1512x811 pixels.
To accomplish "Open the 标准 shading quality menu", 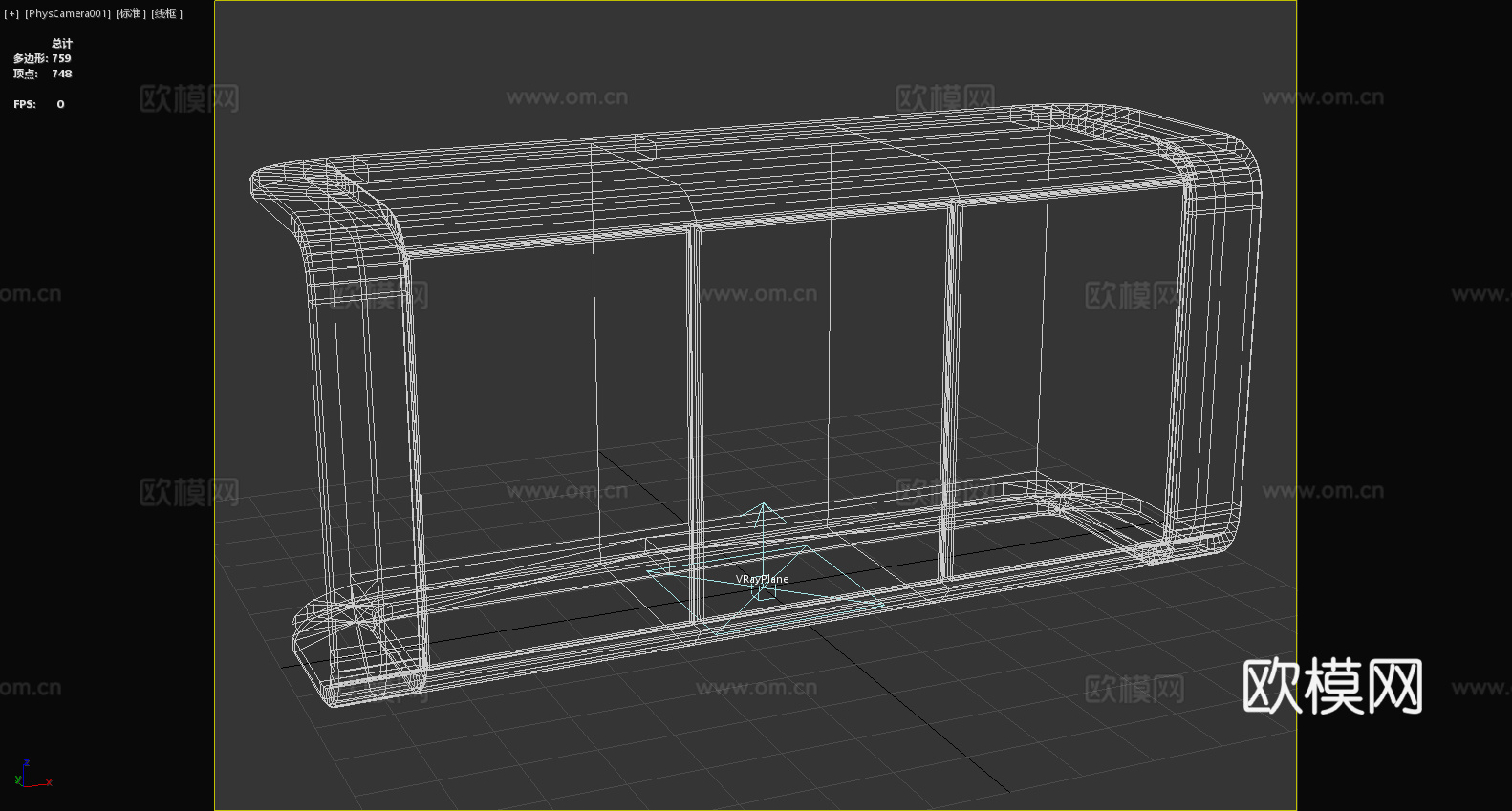I will tap(131, 13).
